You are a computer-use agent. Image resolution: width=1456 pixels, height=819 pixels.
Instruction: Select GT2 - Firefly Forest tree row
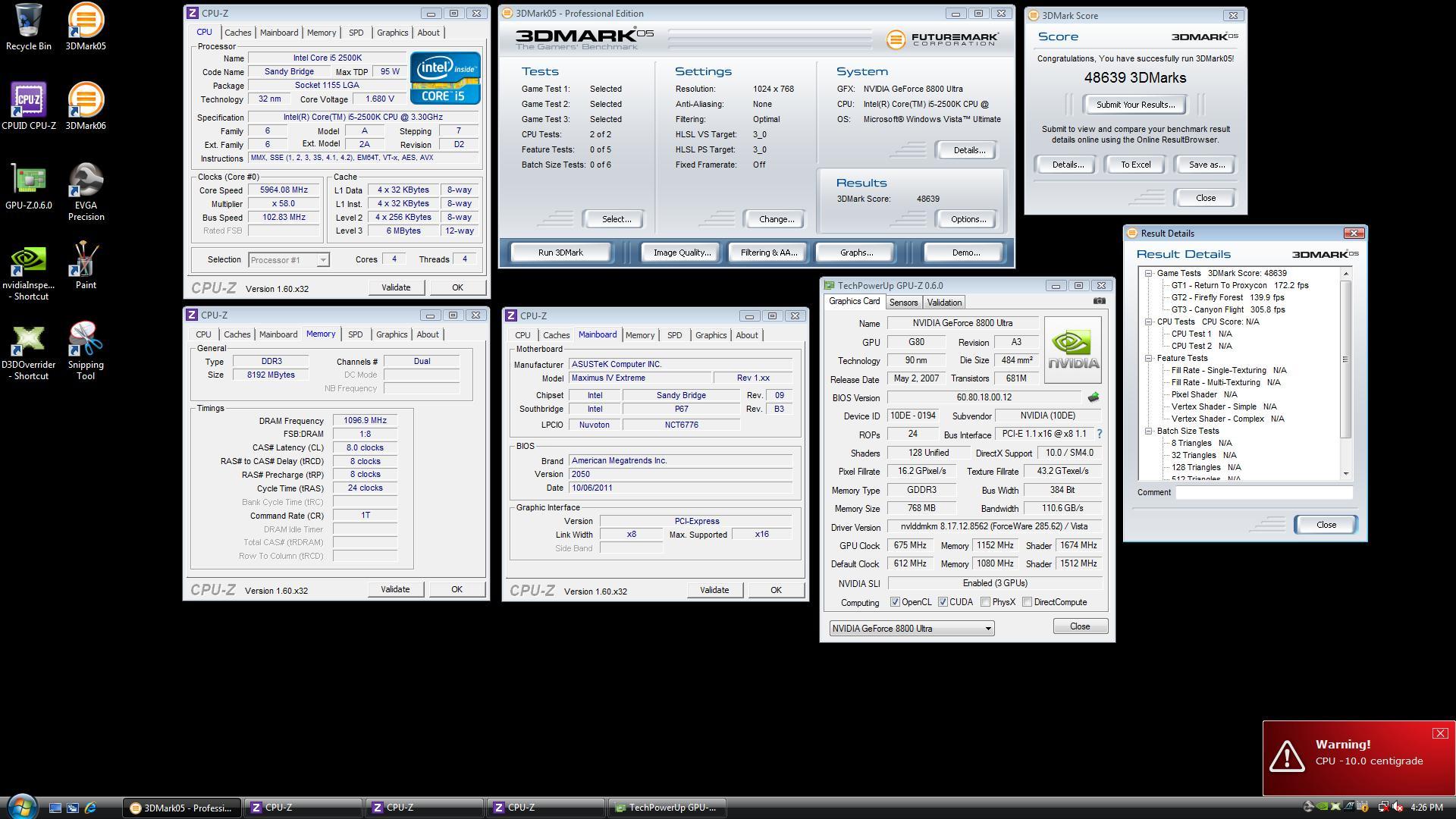[x=1228, y=297]
